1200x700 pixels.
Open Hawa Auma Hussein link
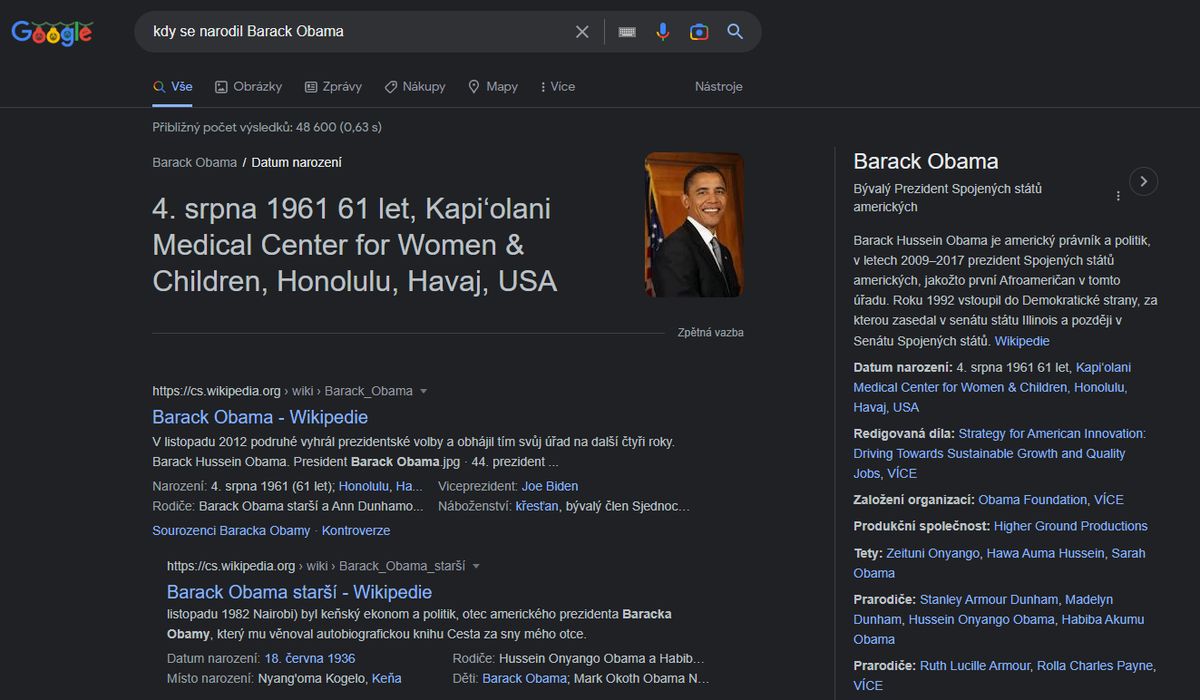pyautogui.click(x=1045, y=553)
